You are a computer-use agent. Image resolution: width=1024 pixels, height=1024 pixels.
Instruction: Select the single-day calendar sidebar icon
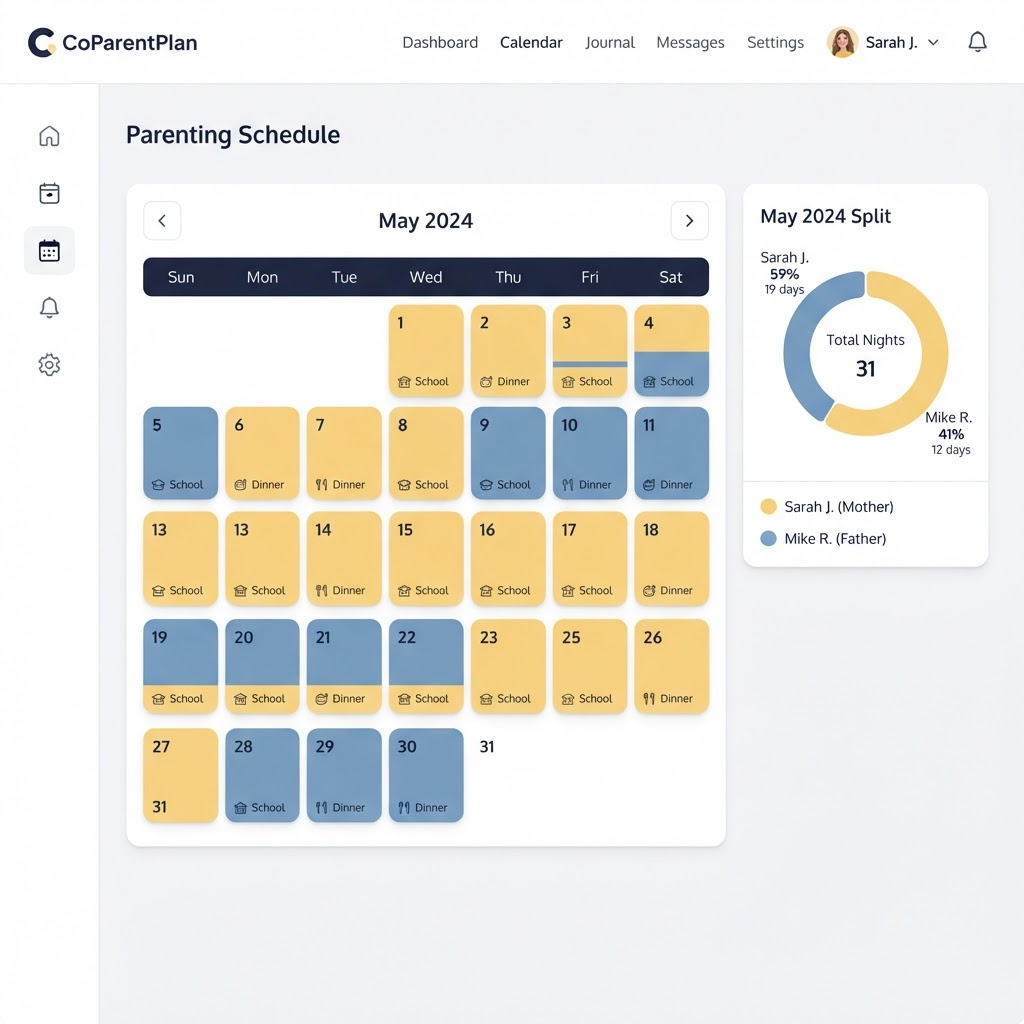tap(49, 193)
